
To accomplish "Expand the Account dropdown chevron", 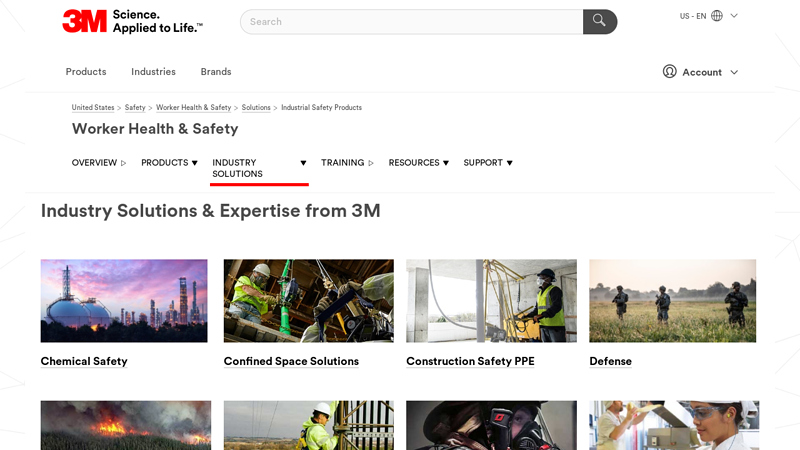I will click(734, 72).
